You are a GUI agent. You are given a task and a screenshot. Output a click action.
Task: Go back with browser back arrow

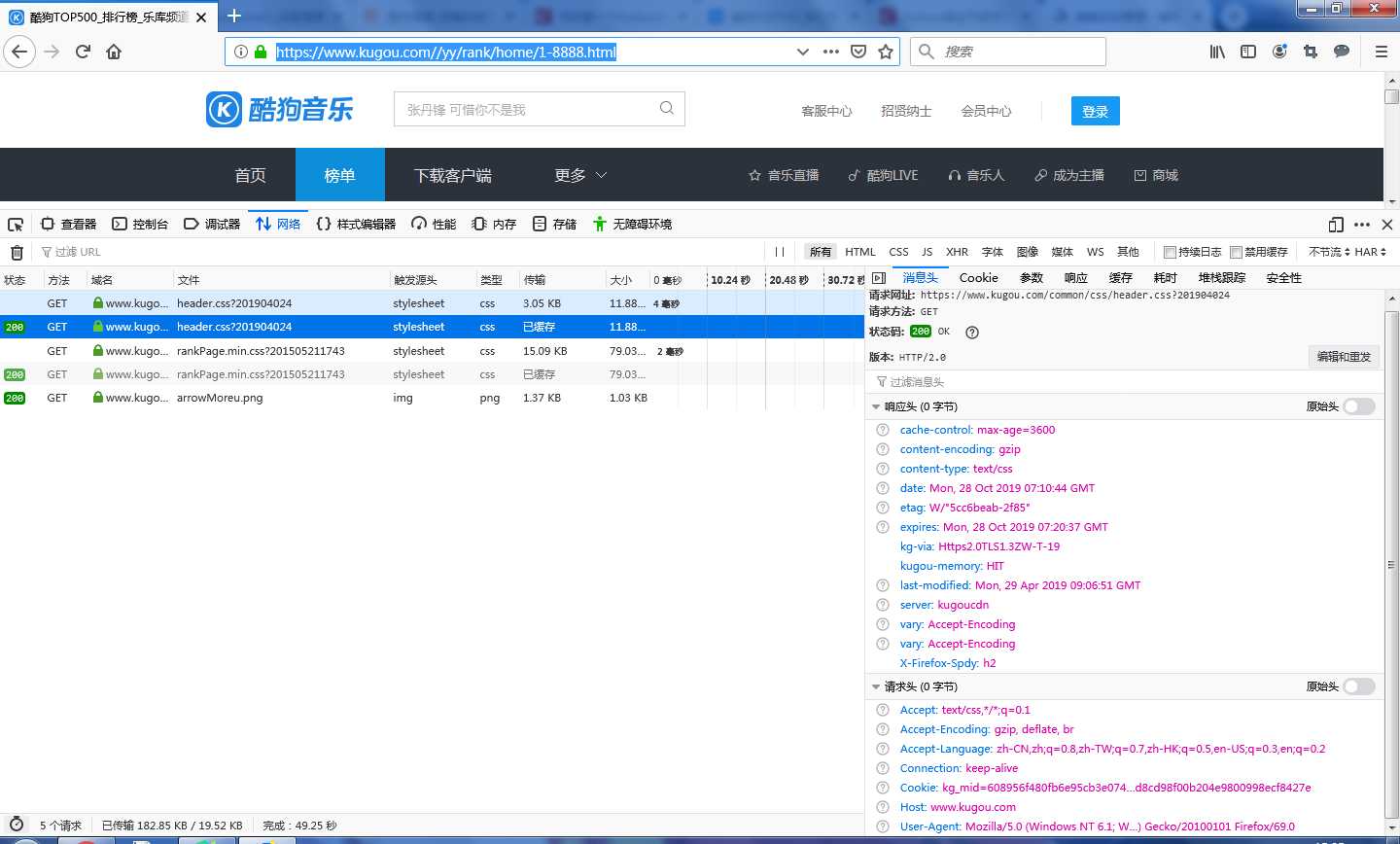coord(19,52)
